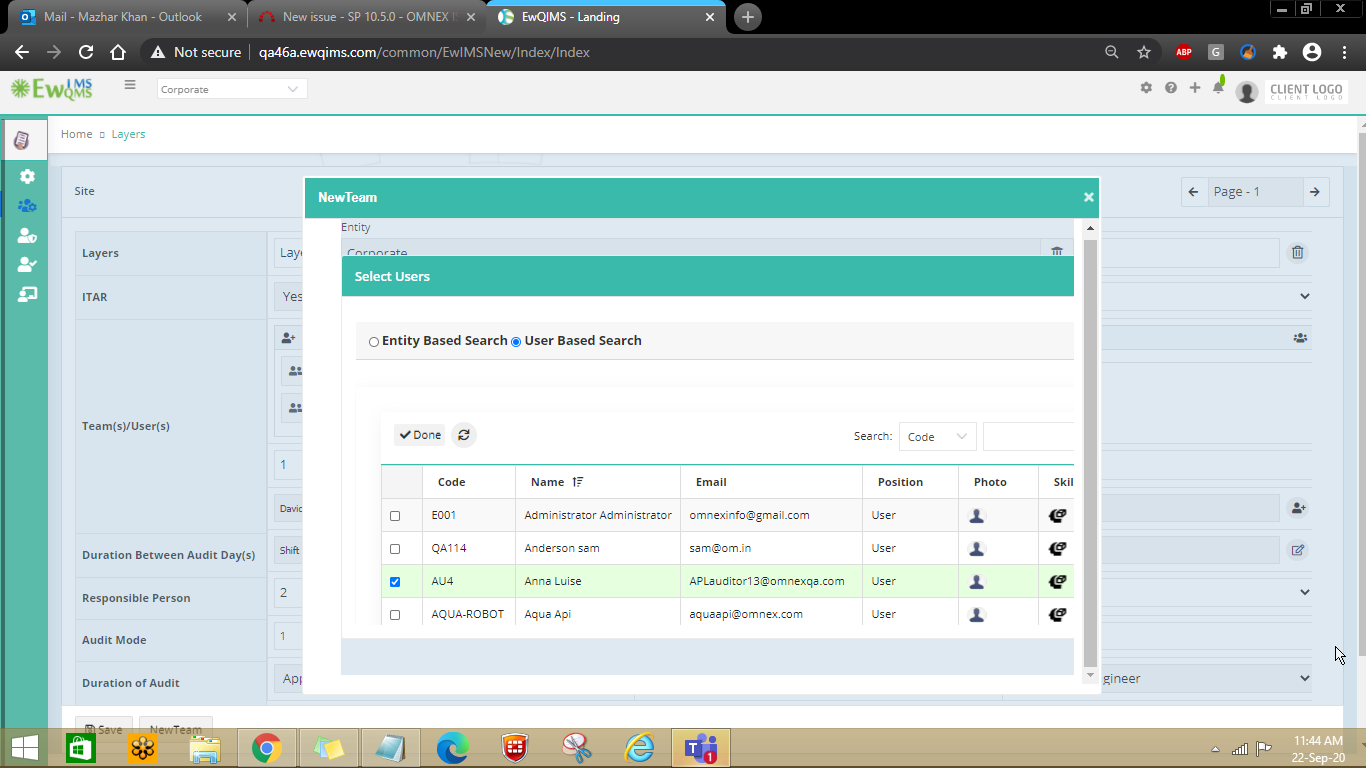Click the NewTeam dialog vertical scrollbar

coord(1090,453)
